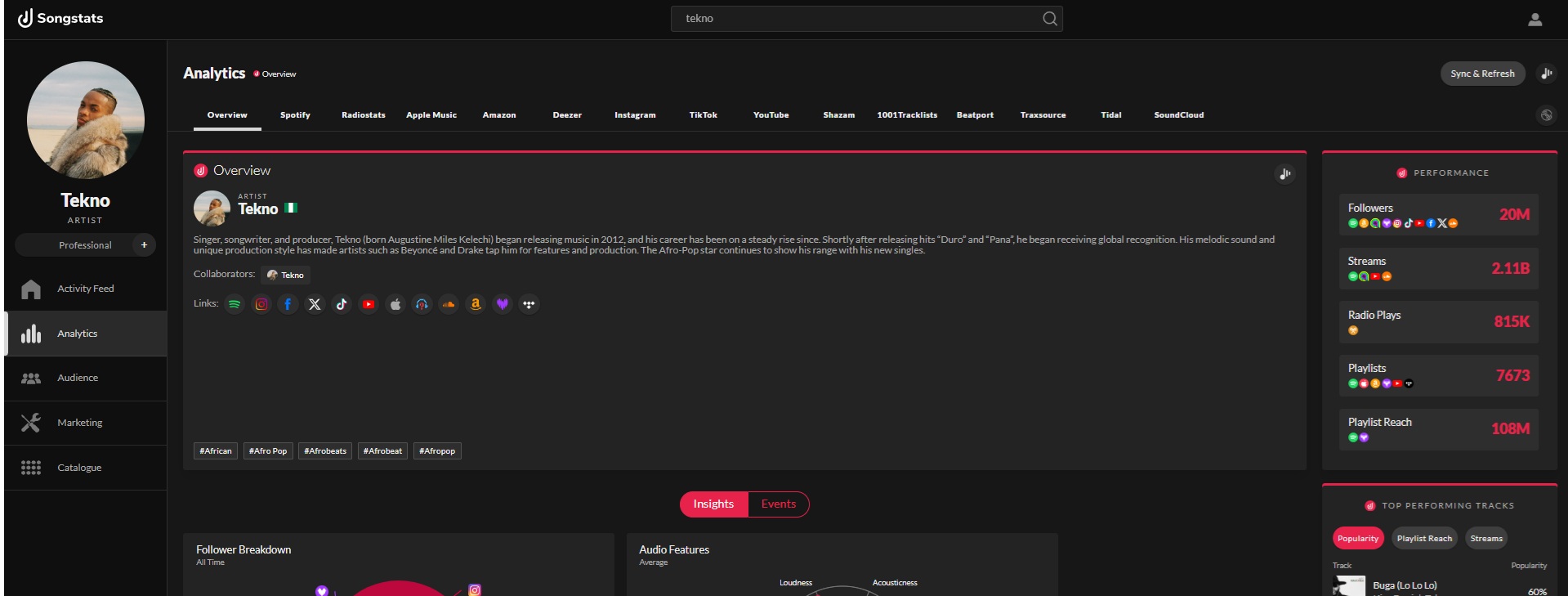Open Tekno's Instagram link icon
This screenshot has width=1568, height=596.
(x=261, y=304)
